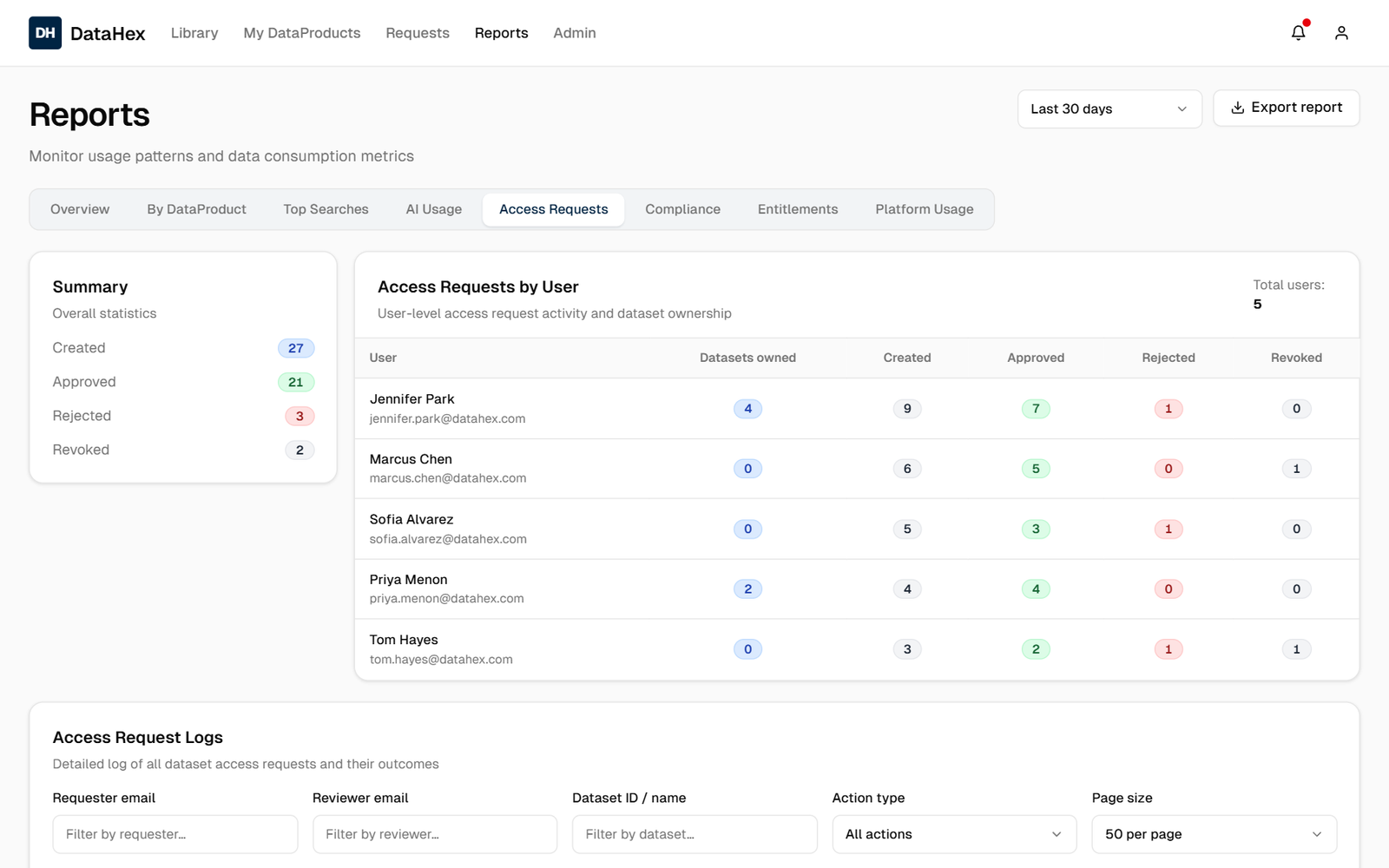Click the DH DataHex logo icon
The width and height of the screenshot is (1389, 868).
point(45,33)
